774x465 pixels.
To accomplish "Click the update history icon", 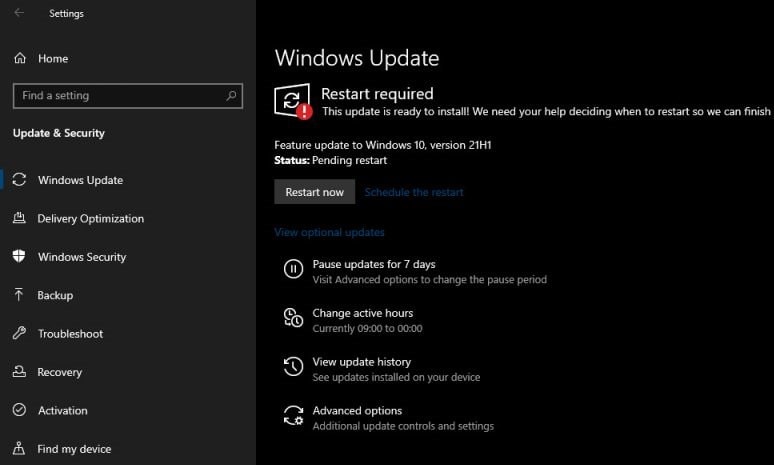I will click(x=293, y=367).
